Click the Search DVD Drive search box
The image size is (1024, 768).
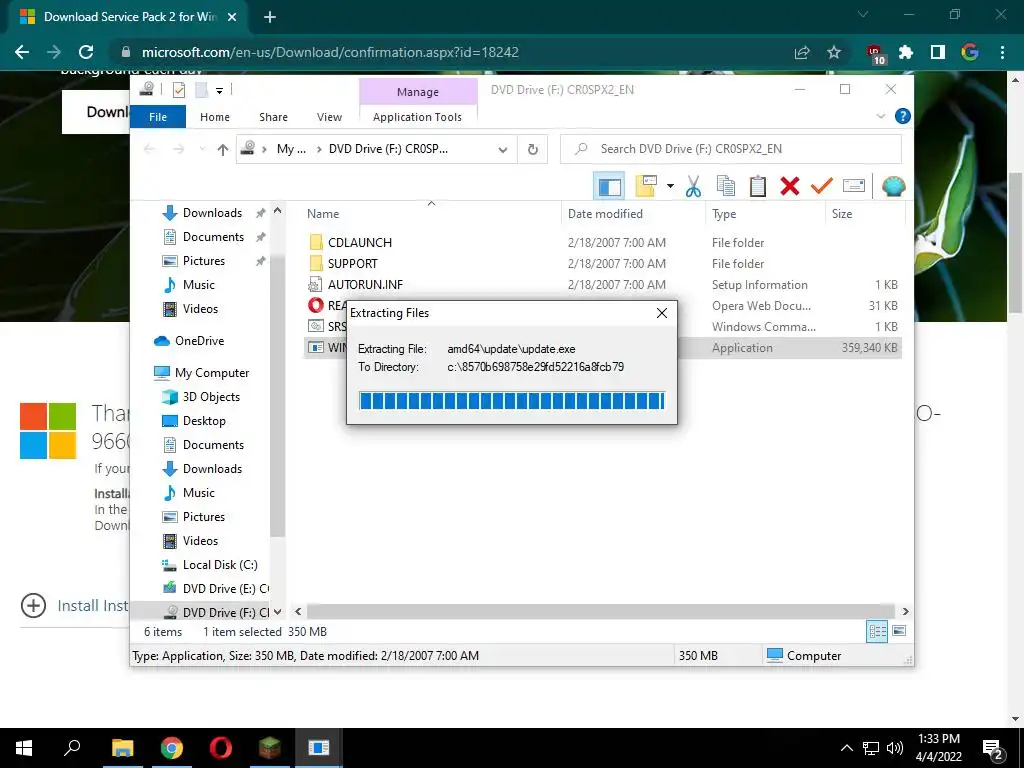[731, 149]
